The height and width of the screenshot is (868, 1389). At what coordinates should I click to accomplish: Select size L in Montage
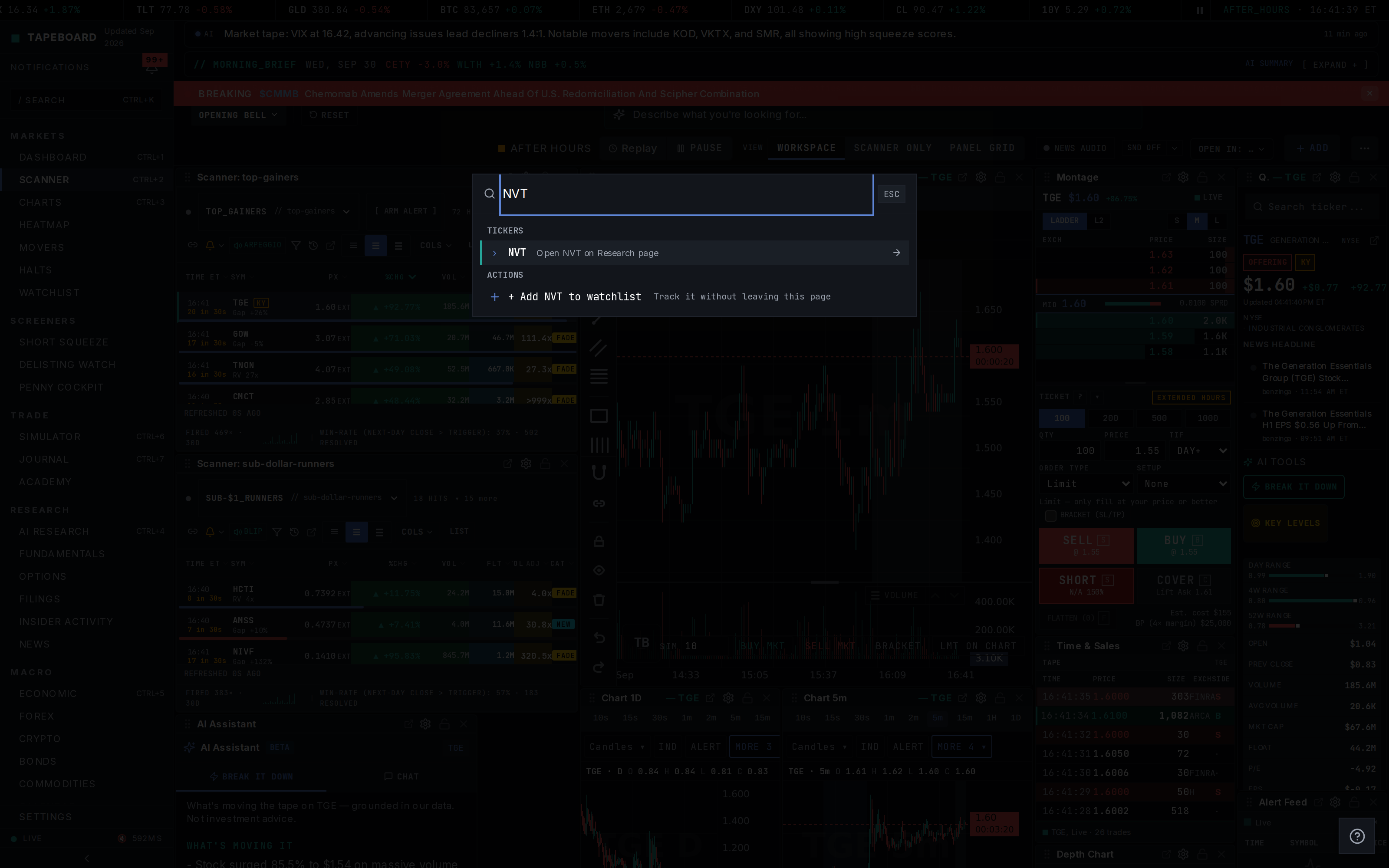(x=1216, y=220)
